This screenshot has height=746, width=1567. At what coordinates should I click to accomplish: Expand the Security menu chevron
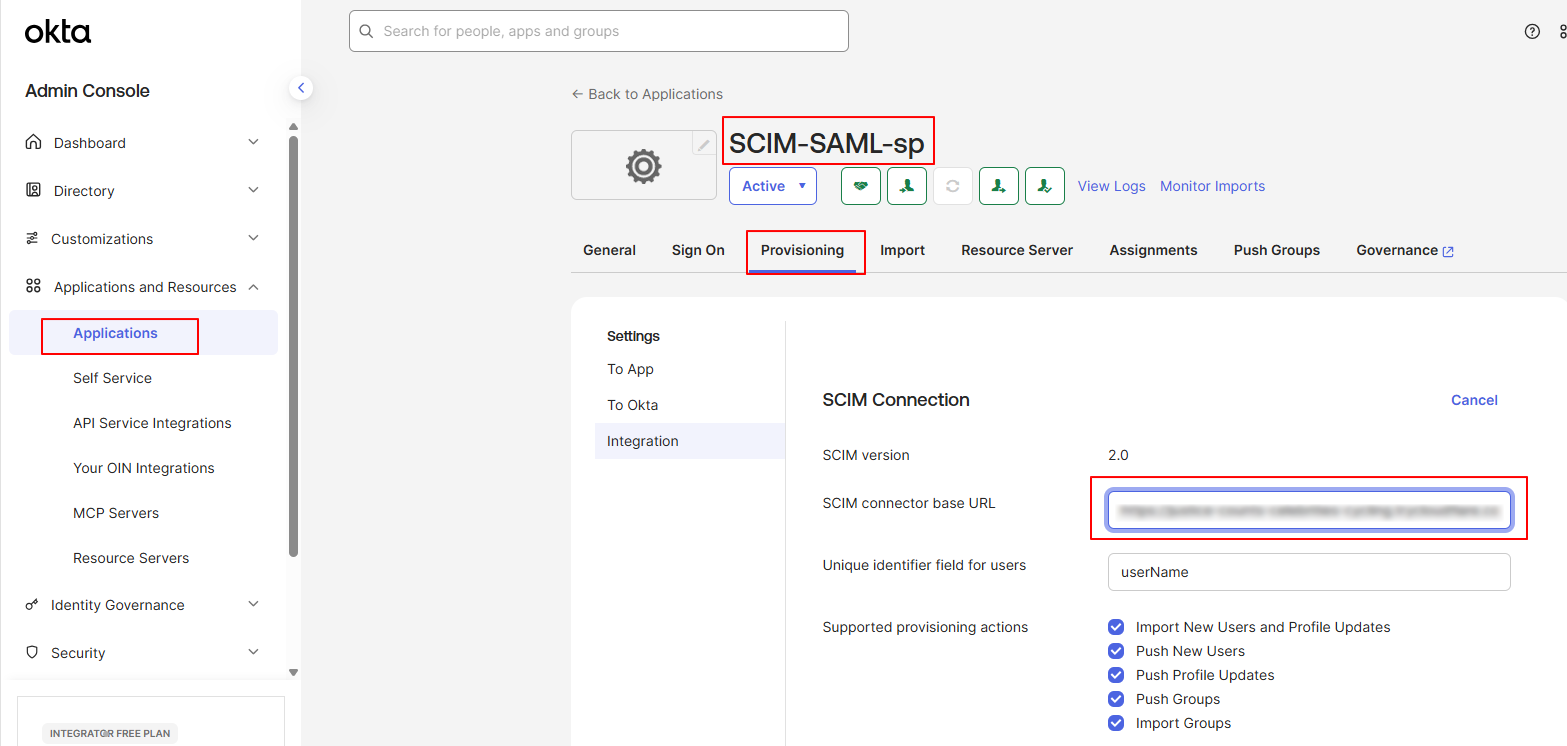253,652
